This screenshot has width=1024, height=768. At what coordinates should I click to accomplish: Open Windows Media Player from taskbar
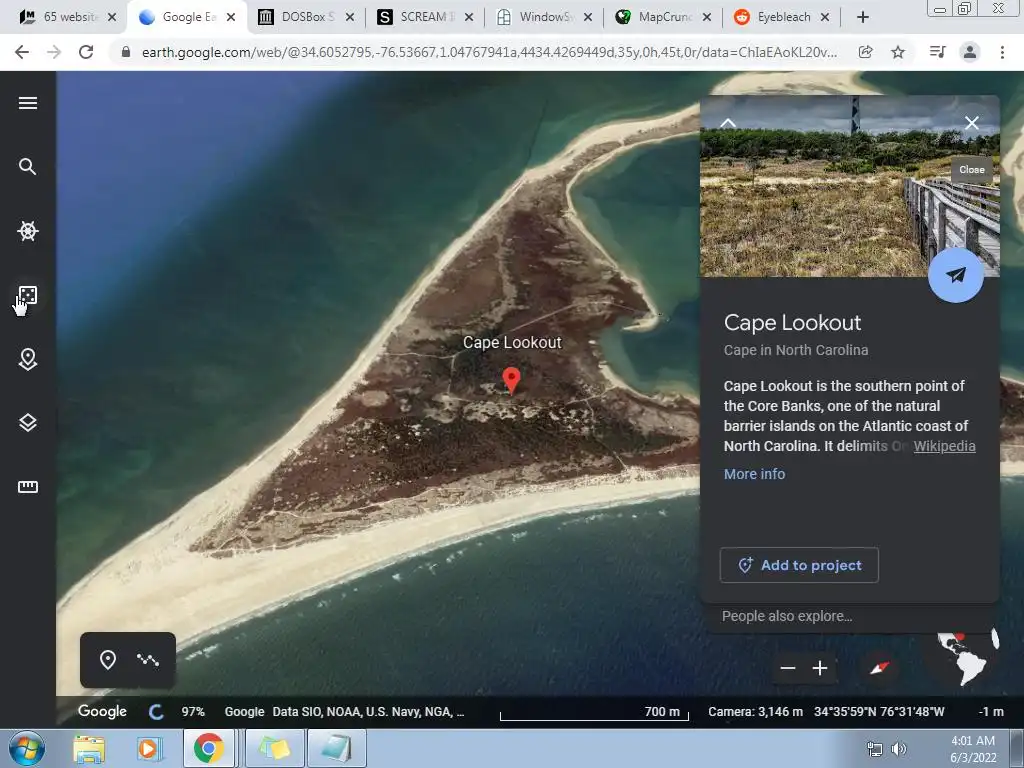pos(148,748)
